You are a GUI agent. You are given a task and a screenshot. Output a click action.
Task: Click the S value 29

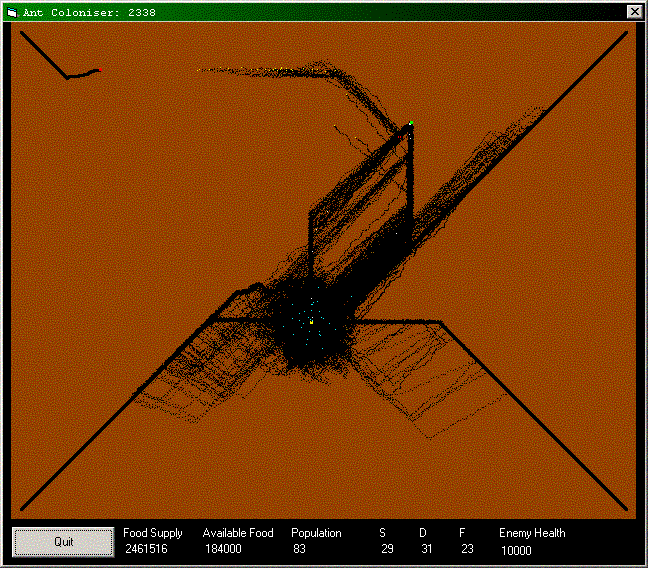click(x=387, y=549)
